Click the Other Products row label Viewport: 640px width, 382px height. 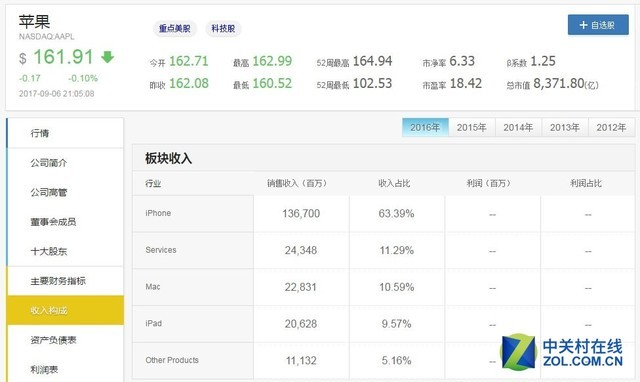pos(172,360)
